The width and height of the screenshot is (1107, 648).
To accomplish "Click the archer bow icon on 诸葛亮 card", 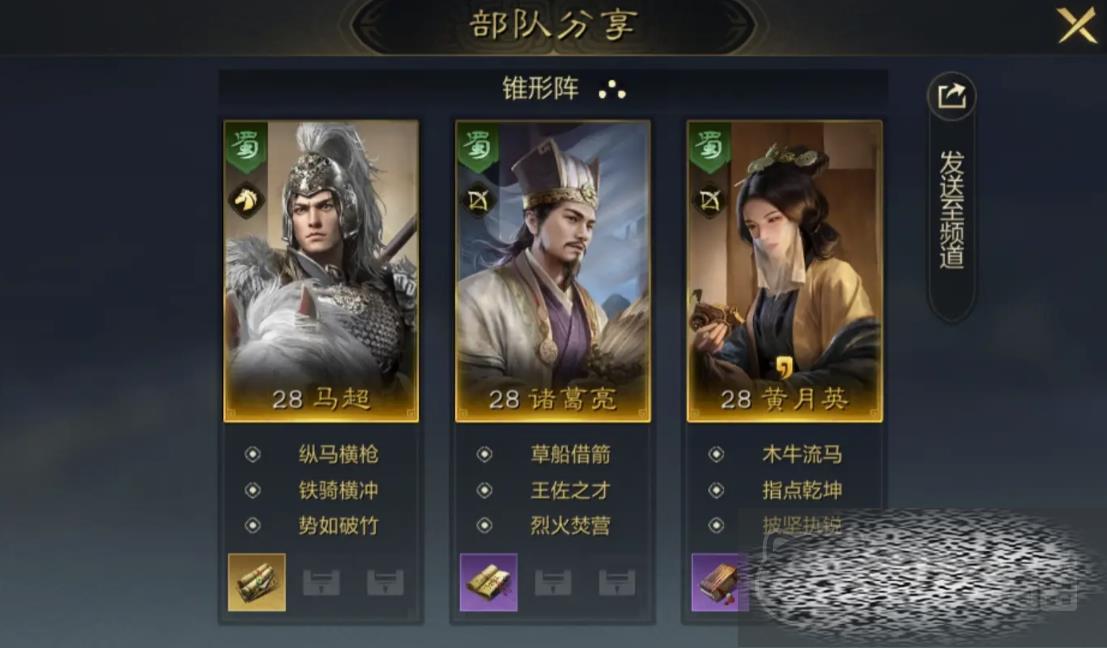I will pyautogui.click(x=477, y=200).
